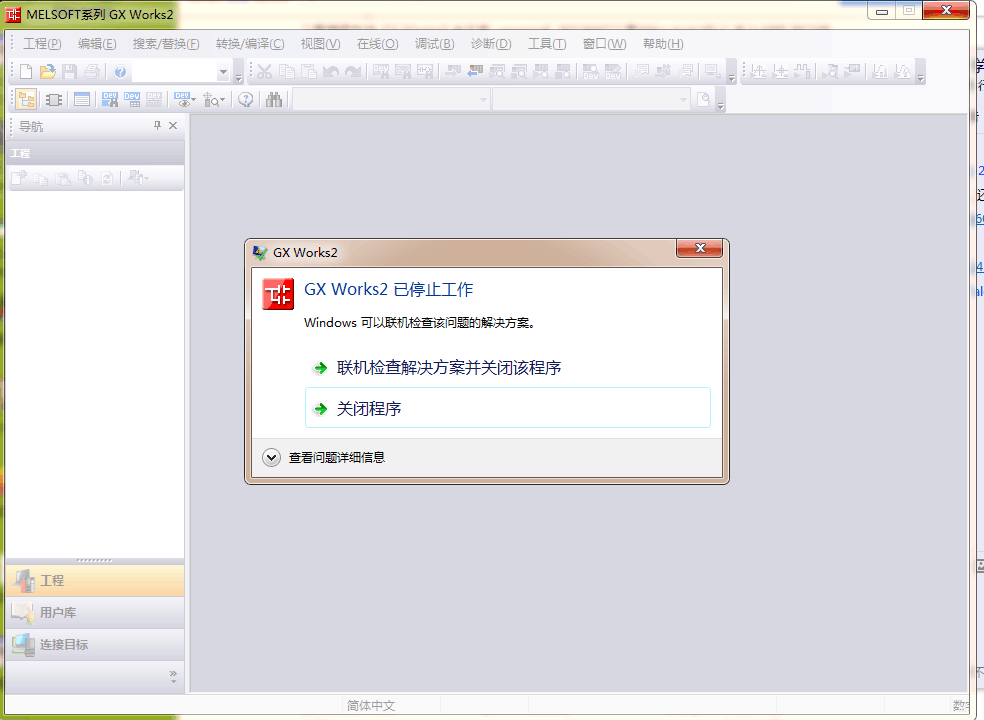Click the Dev eye monitor icon
The width and height of the screenshot is (984, 720).
(x=184, y=99)
